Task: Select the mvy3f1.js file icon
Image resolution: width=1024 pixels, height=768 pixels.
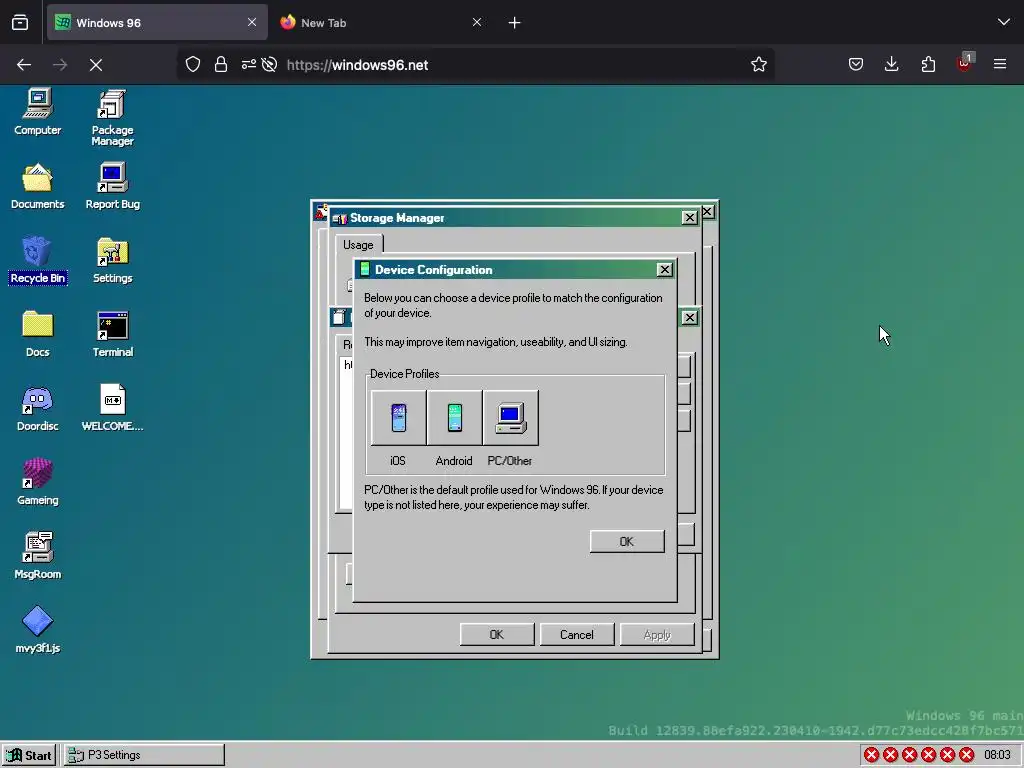Action: [37, 630]
